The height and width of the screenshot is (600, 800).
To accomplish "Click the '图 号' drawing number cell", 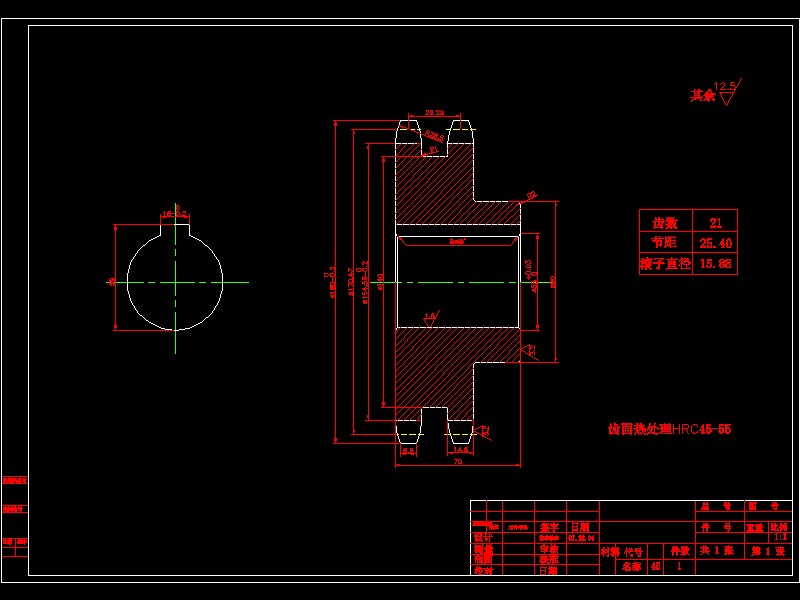I will (x=764, y=506).
